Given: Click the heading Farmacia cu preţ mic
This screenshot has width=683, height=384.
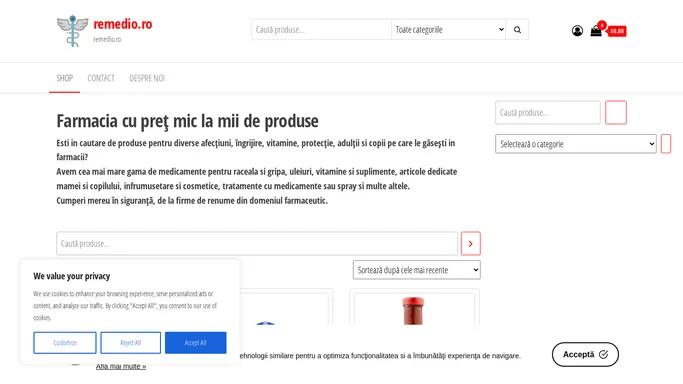Looking at the screenshot, I should click(x=187, y=121).
